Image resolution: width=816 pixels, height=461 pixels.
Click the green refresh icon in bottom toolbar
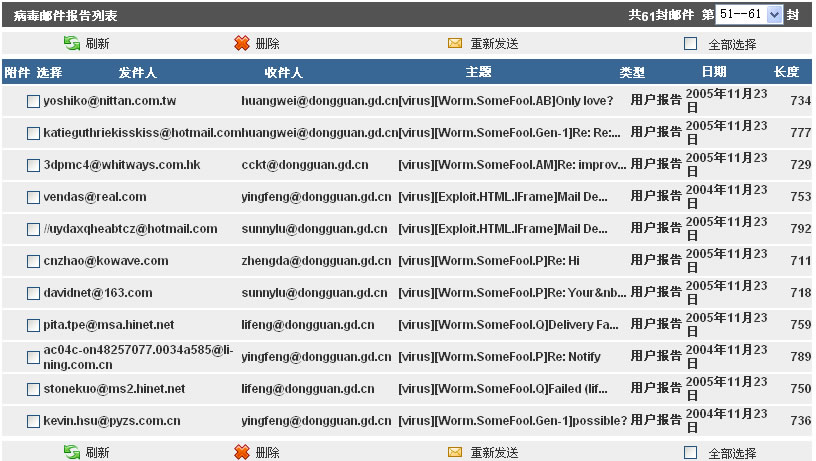click(x=71, y=453)
